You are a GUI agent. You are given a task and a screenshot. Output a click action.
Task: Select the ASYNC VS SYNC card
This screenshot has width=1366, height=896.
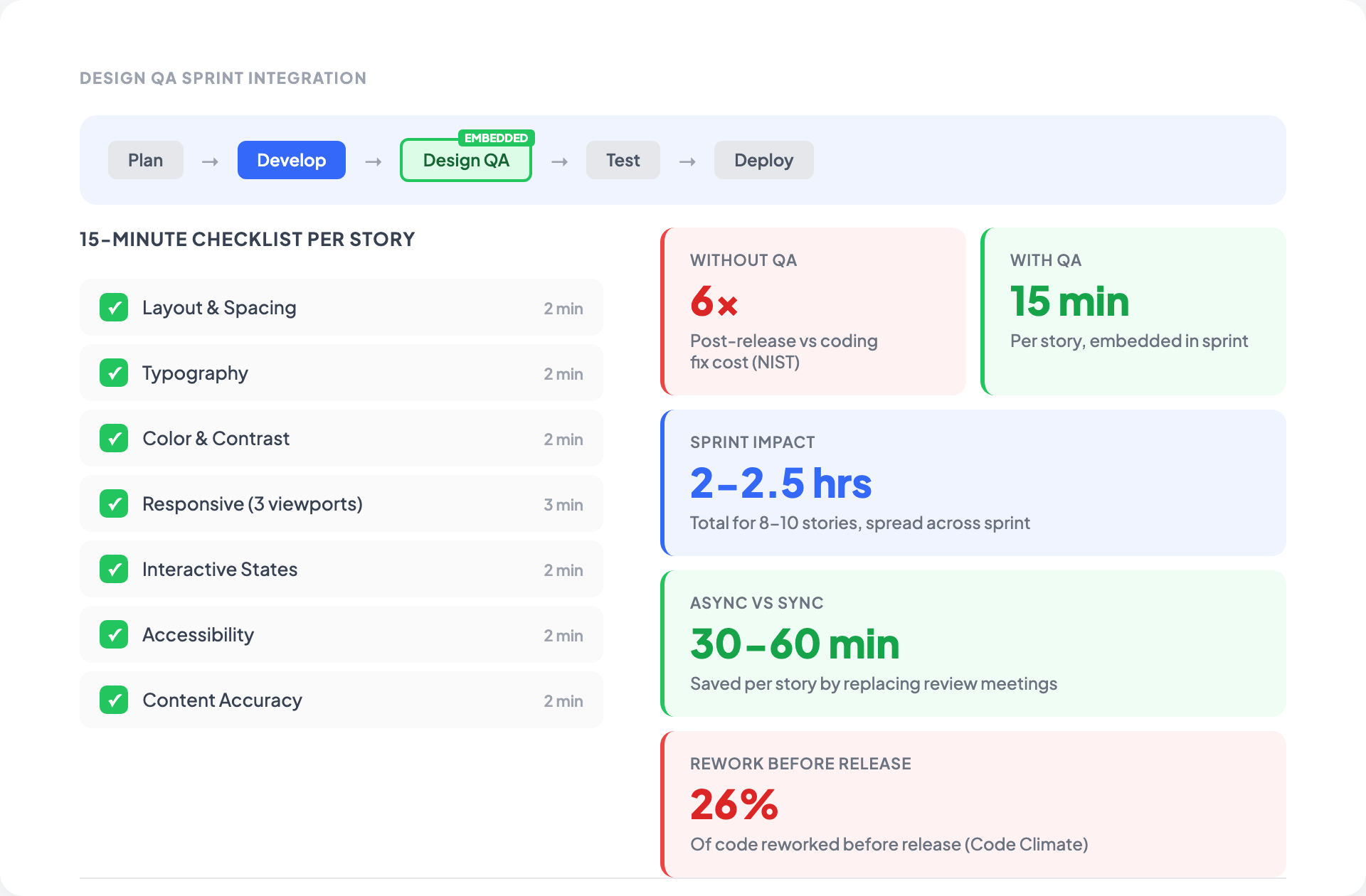pos(973,644)
